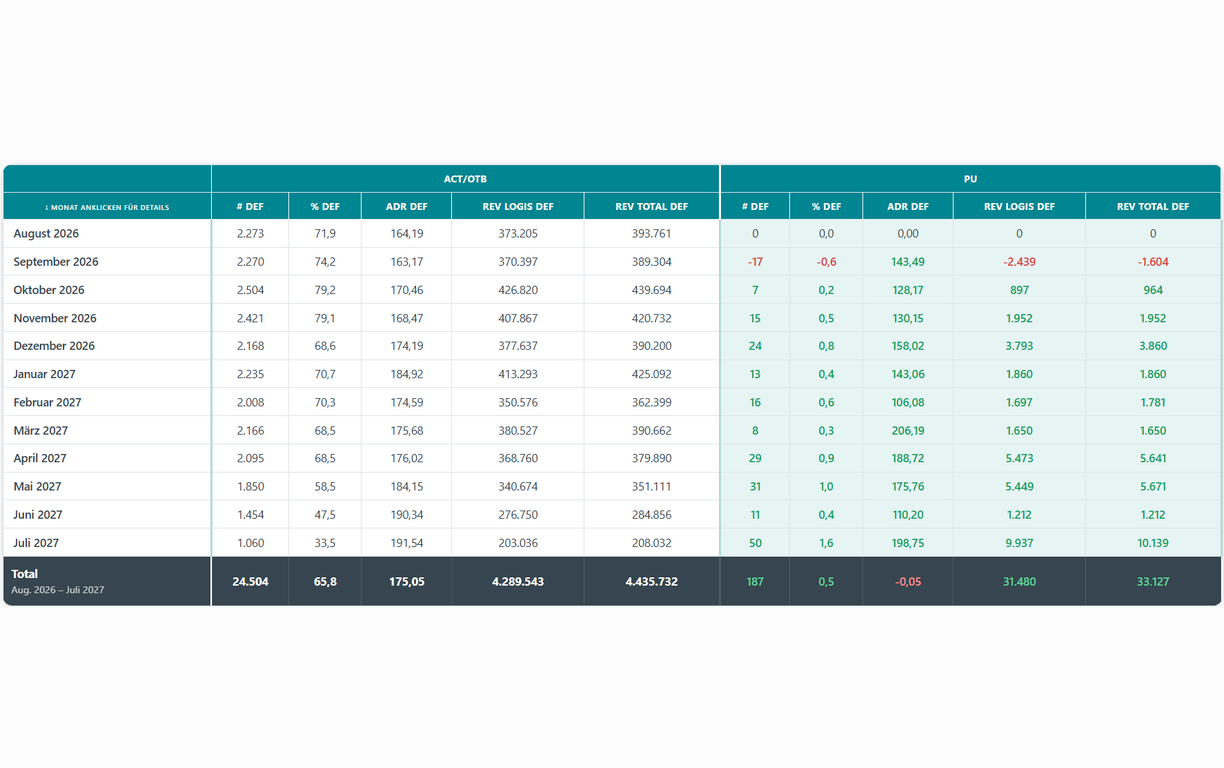Click the total count 24.504
Image resolution: width=1224 pixels, height=768 pixels.
(250, 581)
